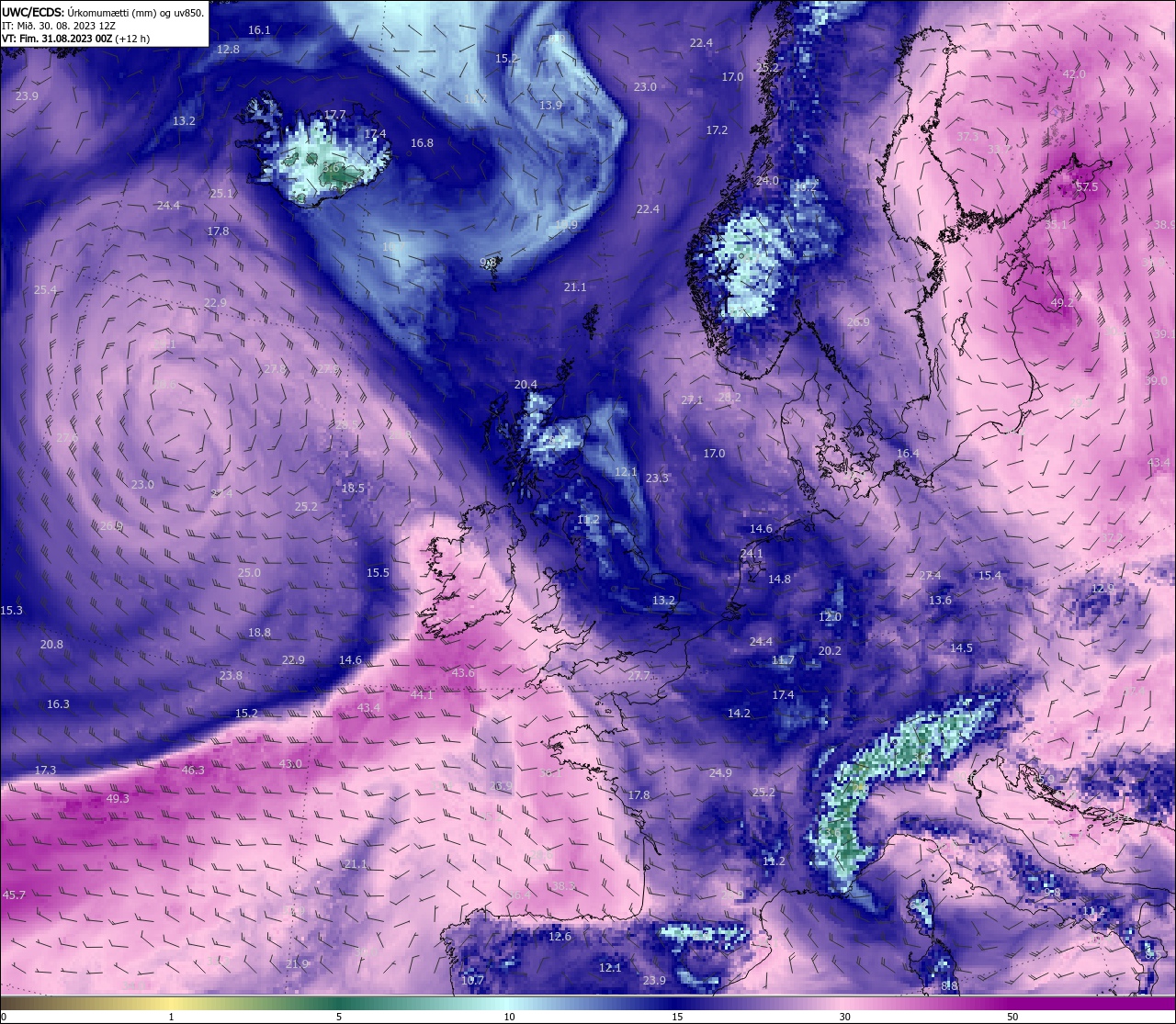Click the 57.5 value near Finland's gulf

click(1087, 186)
